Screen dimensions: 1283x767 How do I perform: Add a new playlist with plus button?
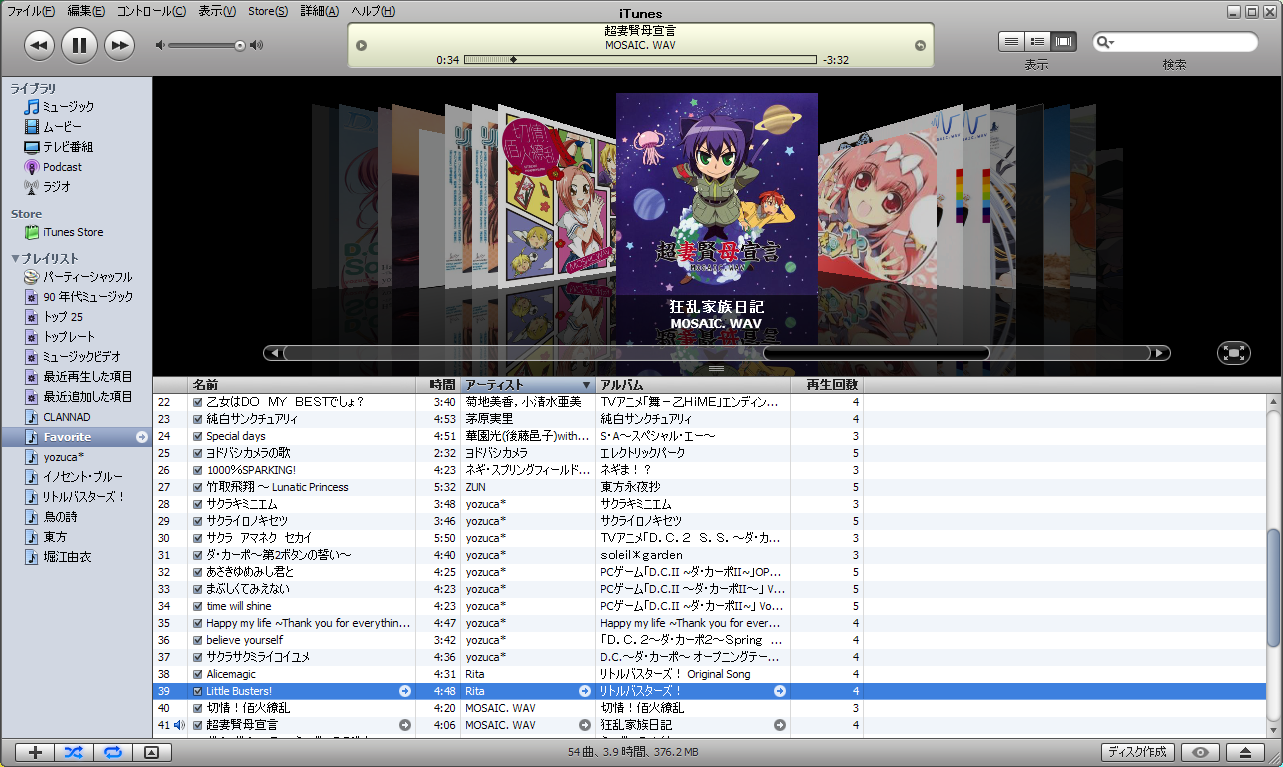tap(36, 752)
